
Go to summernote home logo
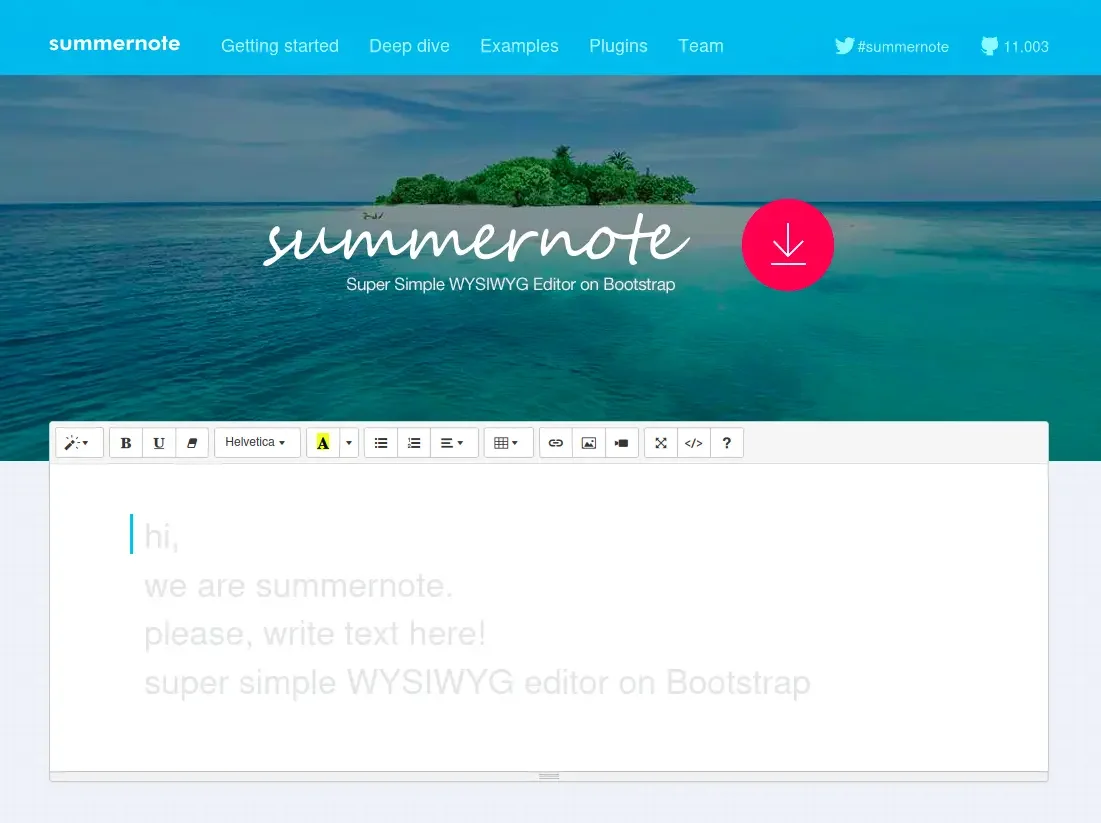click(x=114, y=44)
